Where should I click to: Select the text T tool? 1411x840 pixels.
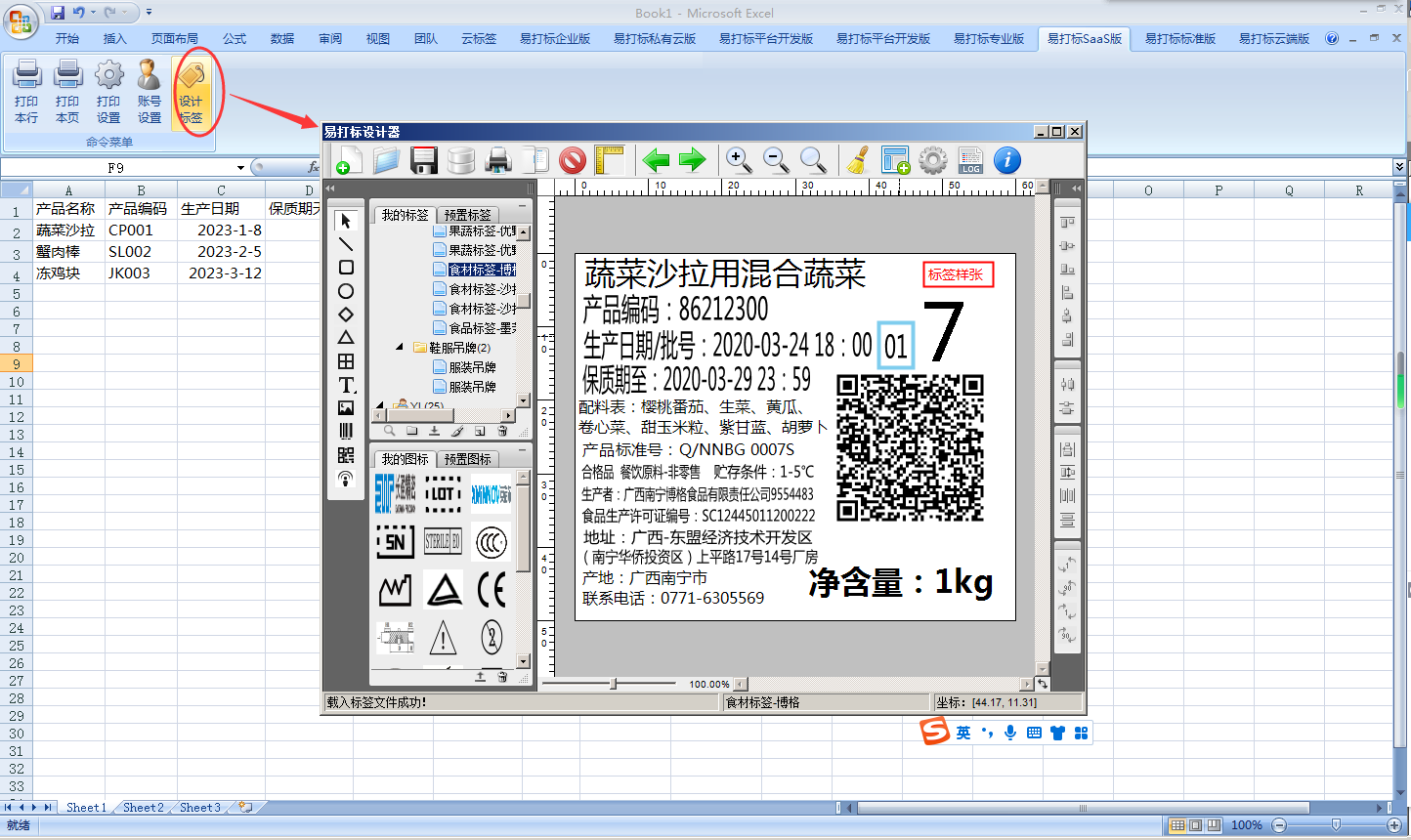[346, 385]
